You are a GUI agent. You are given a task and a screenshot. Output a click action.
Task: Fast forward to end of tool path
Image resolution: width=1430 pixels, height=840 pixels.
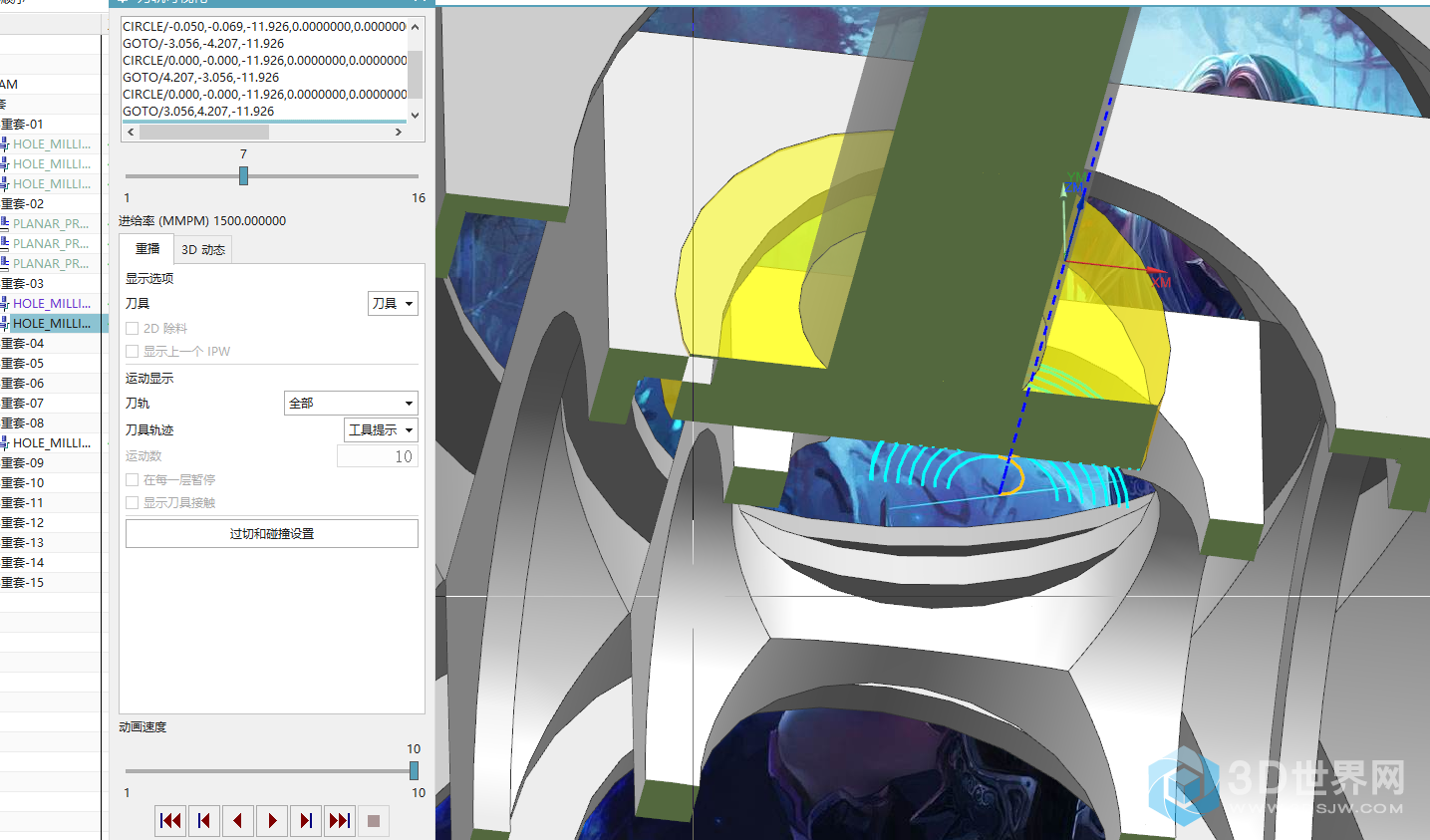coord(340,820)
